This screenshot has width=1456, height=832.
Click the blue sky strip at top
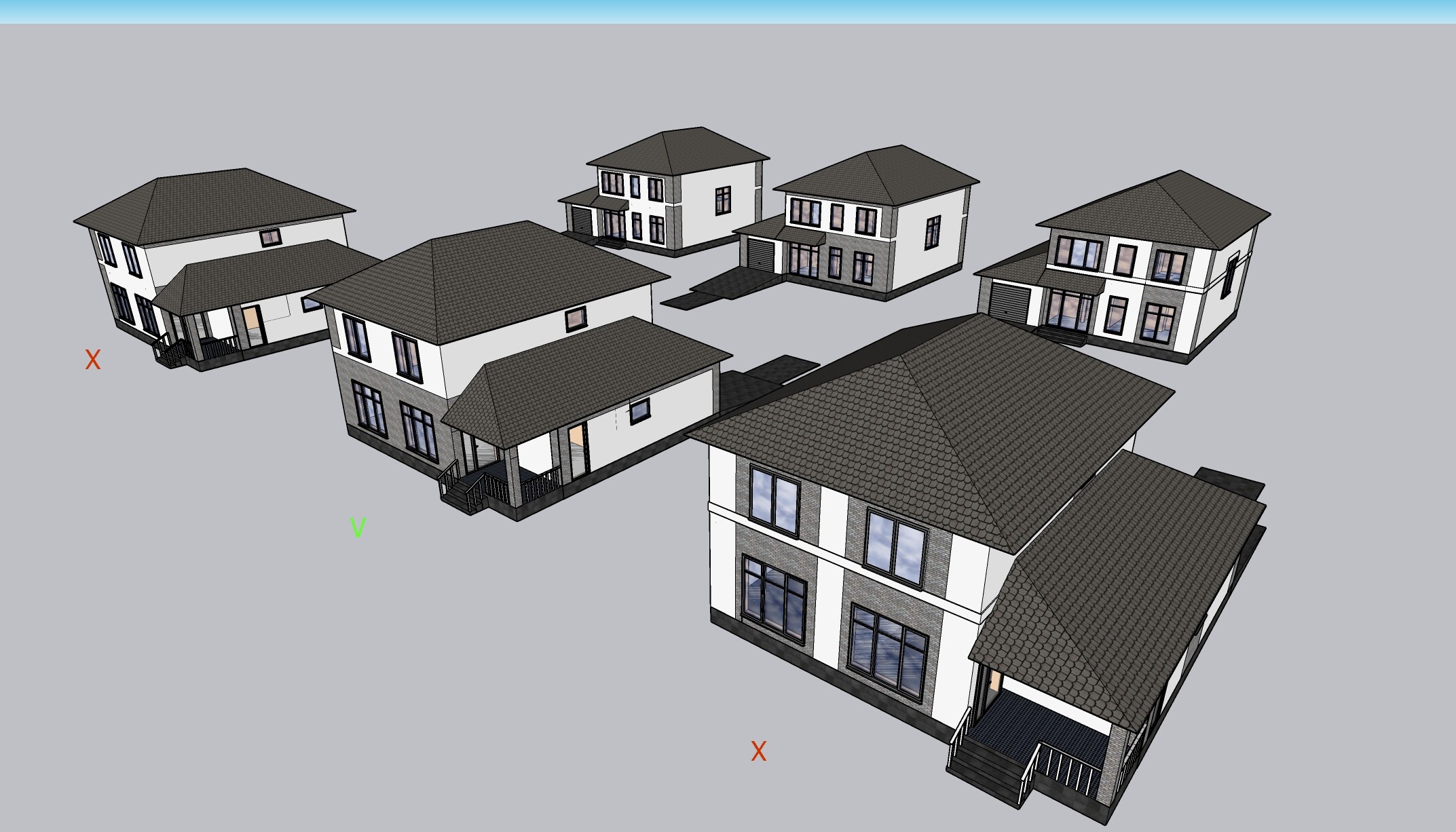pyautogui.click(x=728, y=11)
